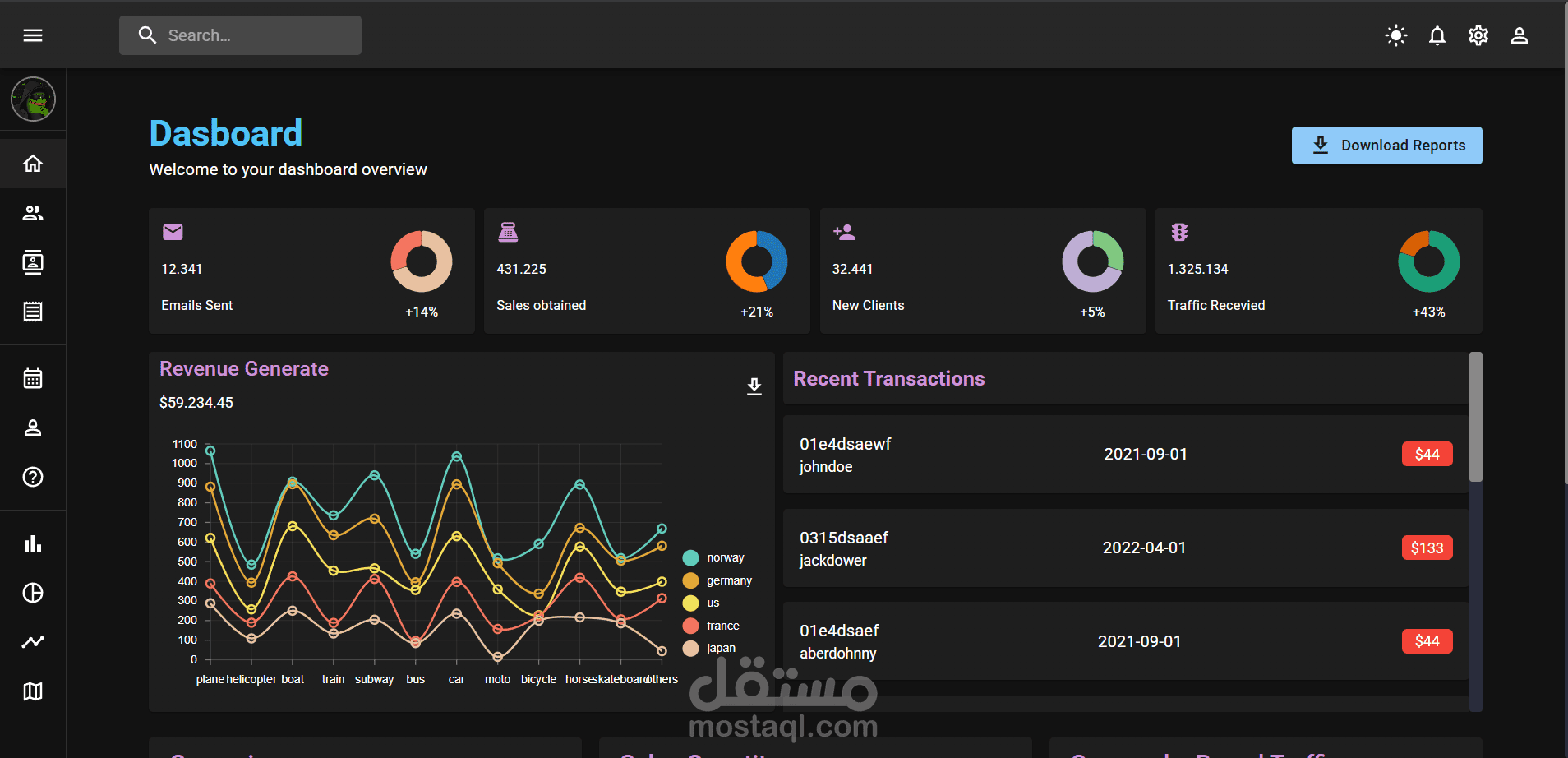This screenshot has height=758, width=1568.
Task: Go to Home dashboard sidebar icon
Action: tap(33, 164)
